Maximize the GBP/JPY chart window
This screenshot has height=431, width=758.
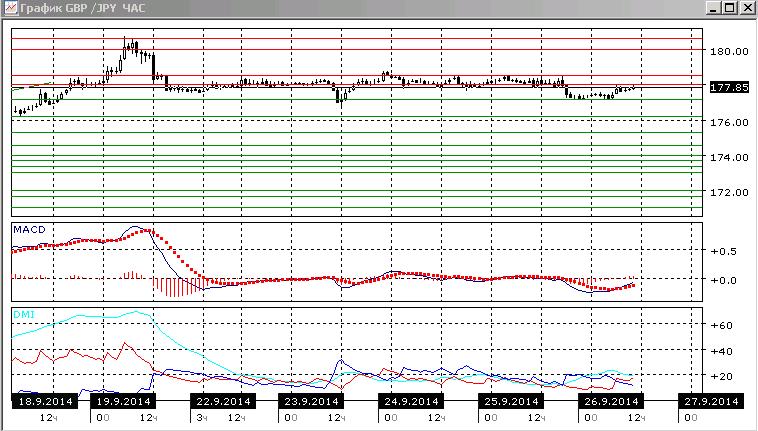[x=729, y=8]
